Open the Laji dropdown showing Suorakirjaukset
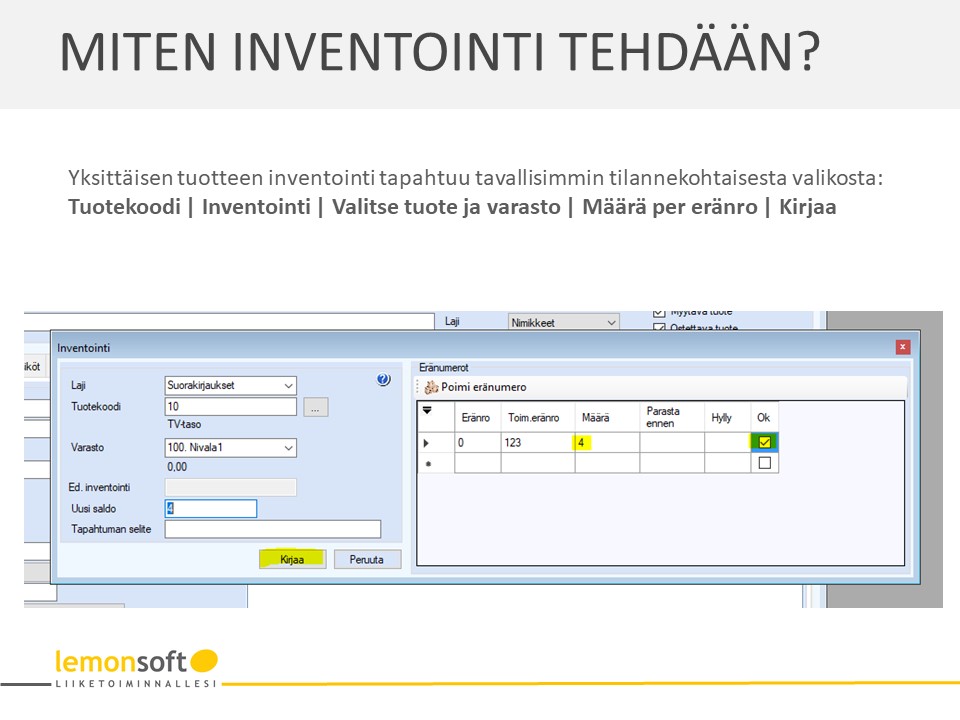Screen dimensions: 960x720 [x=290, y=386]
